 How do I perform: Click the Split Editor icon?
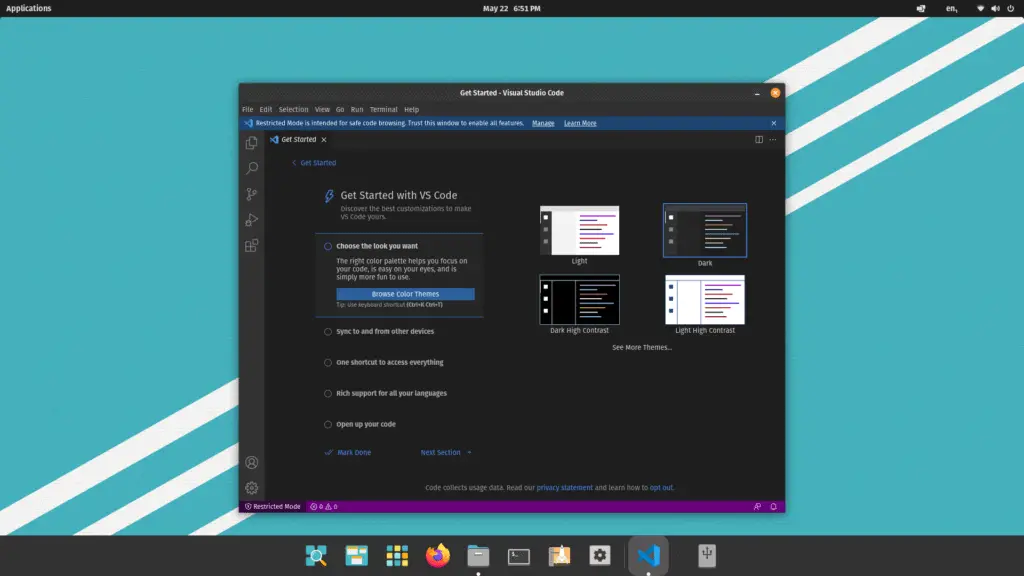(x=759, y=139)
